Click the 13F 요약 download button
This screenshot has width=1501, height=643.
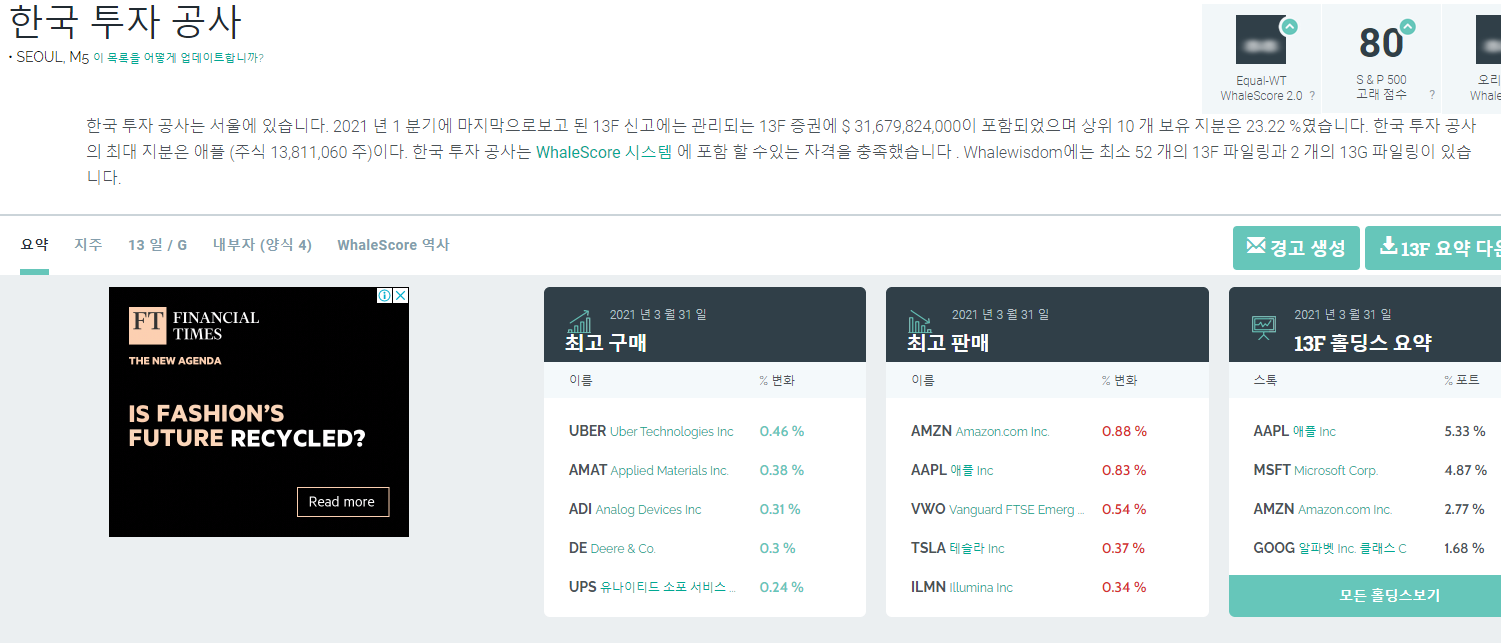click(1433, 248)
